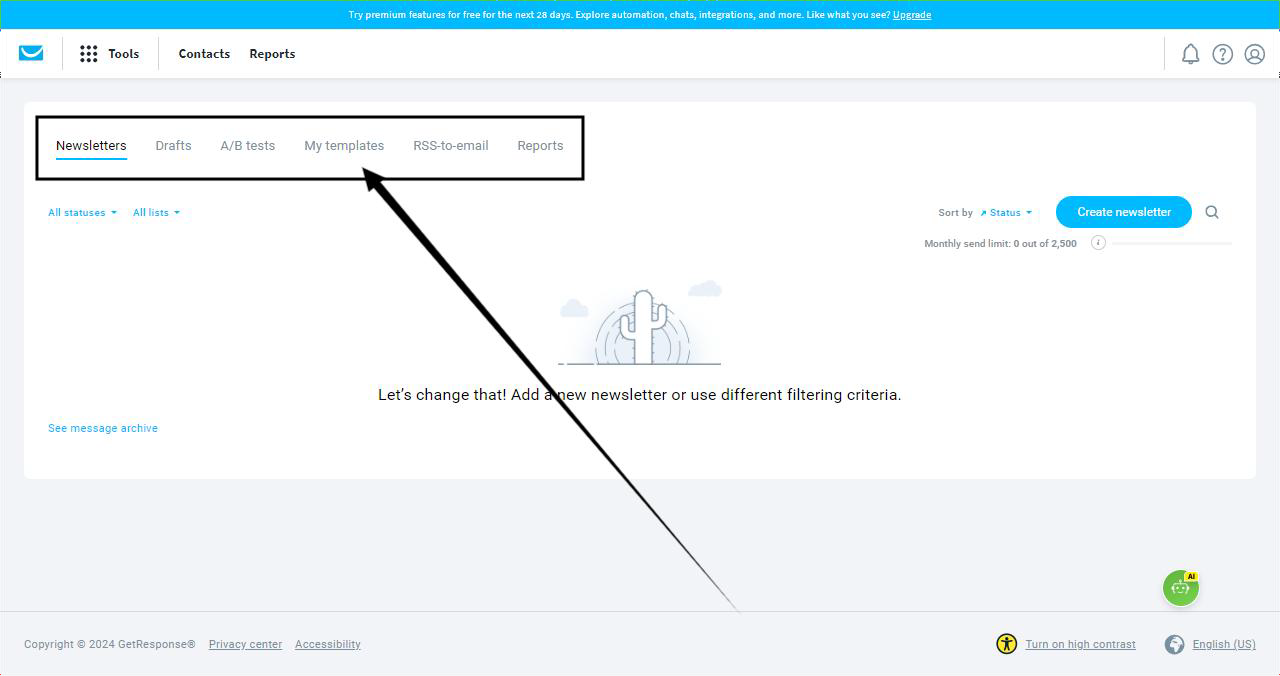The height and width of the screenshot is (676, 1280).
Task: Open the Tools grid menu icon
Action: [x=89, y=54]
